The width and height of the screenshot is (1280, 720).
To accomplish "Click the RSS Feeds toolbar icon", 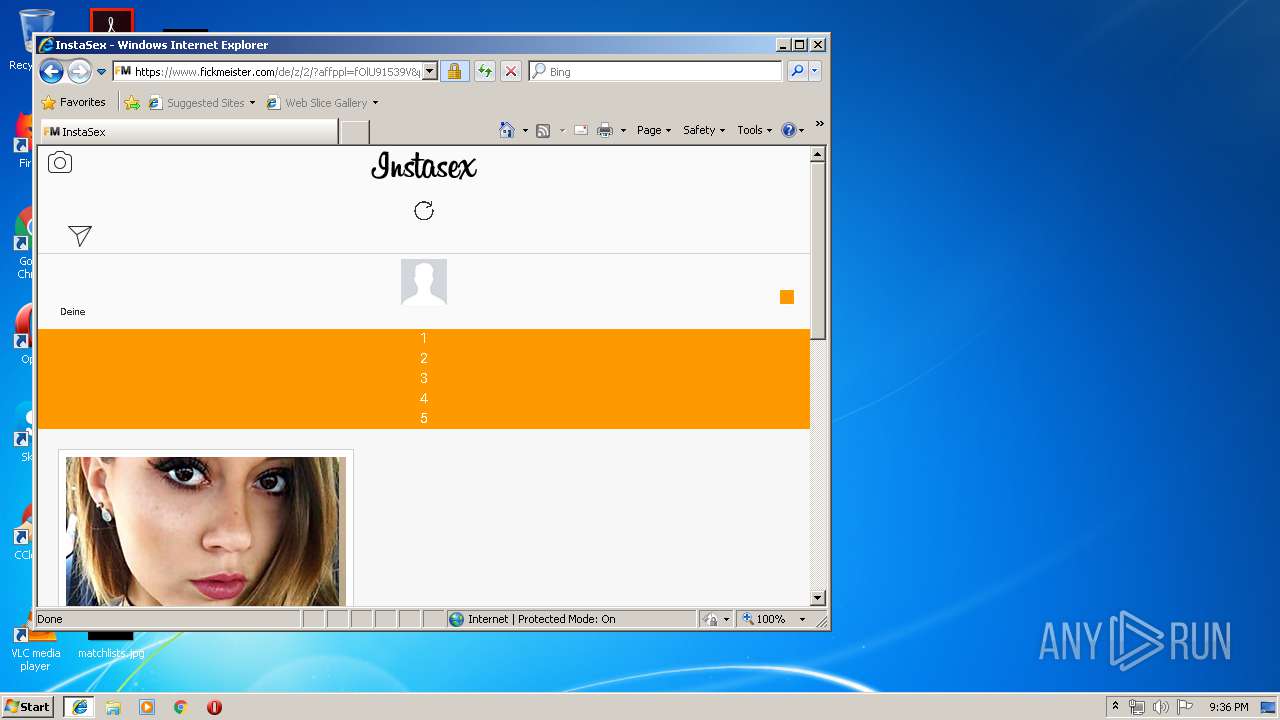I will coord(543,130).
